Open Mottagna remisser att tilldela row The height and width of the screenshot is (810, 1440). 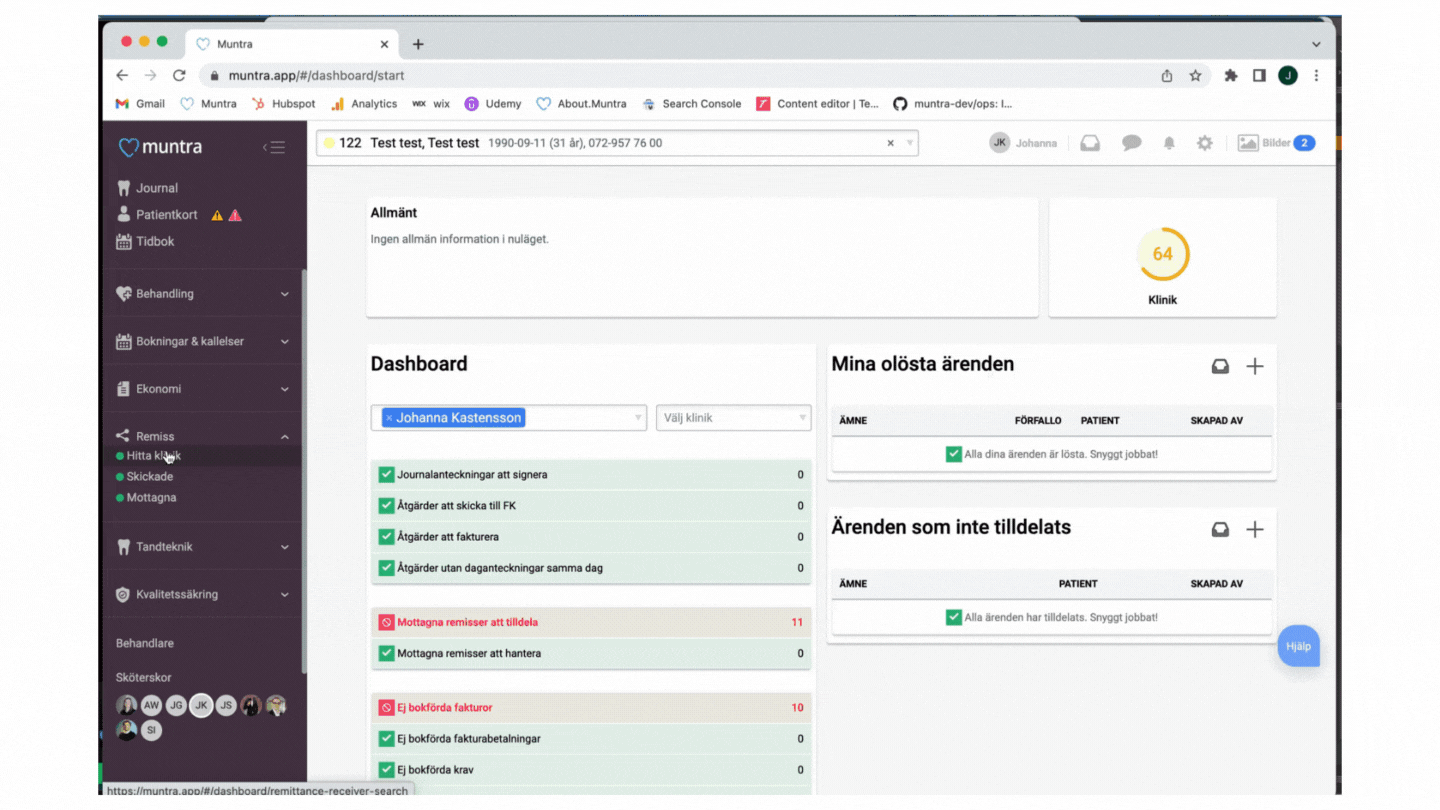(x=591, y=622)
